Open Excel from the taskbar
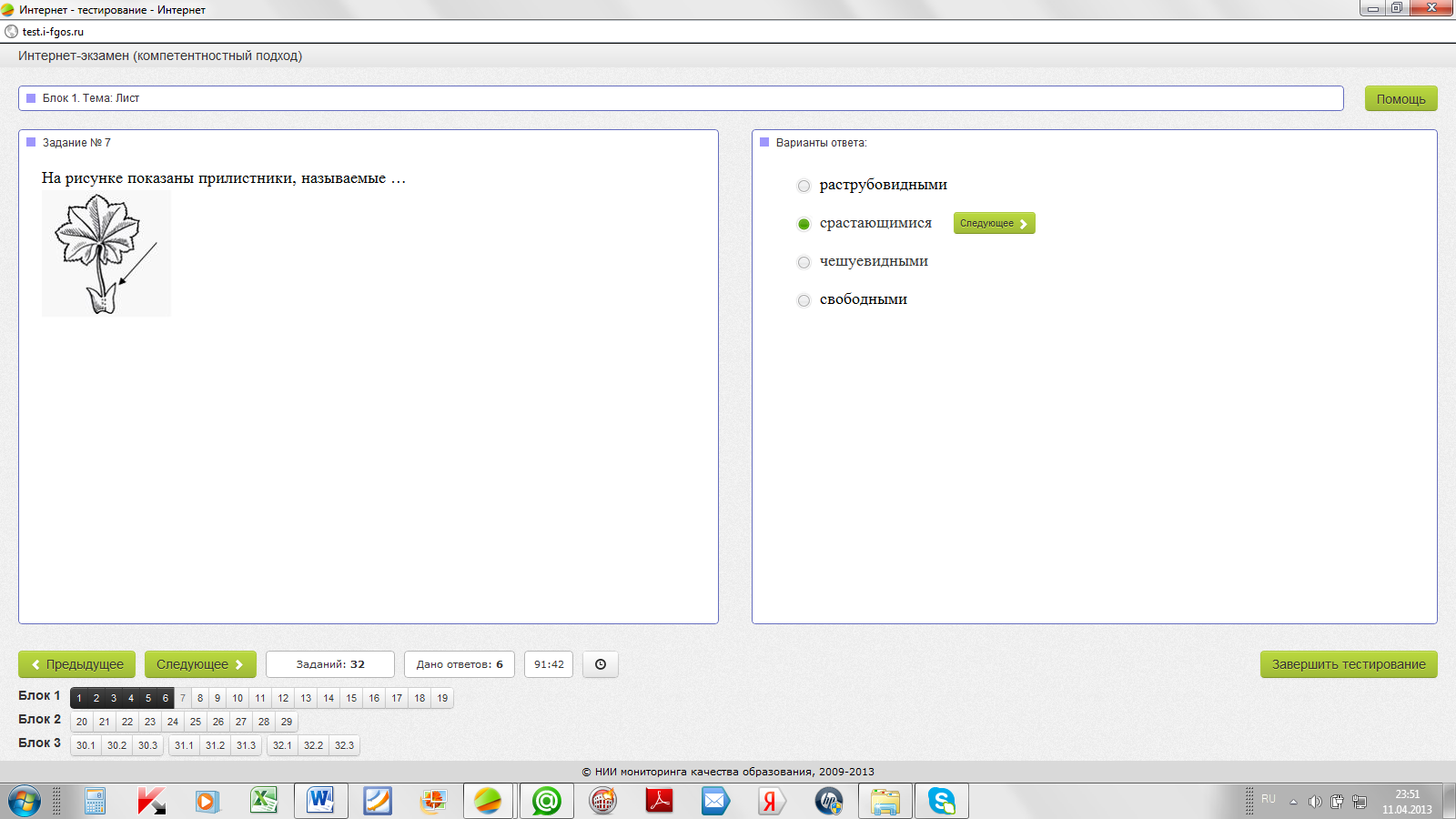The width and height of the screenshot is (1456, 819). pos(264,801)
